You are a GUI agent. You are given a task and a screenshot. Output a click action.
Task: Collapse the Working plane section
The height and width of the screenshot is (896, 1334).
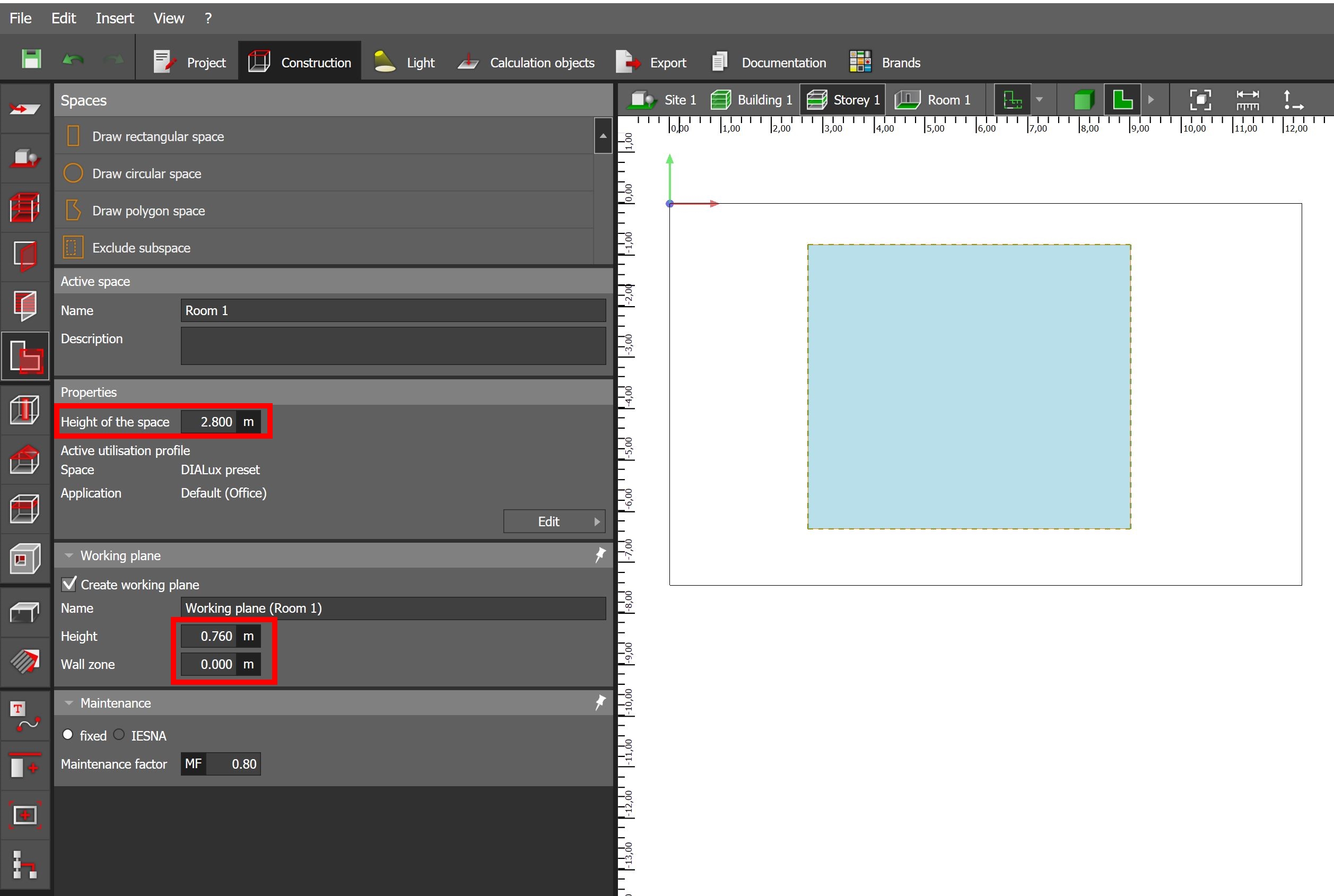point(69,555)
